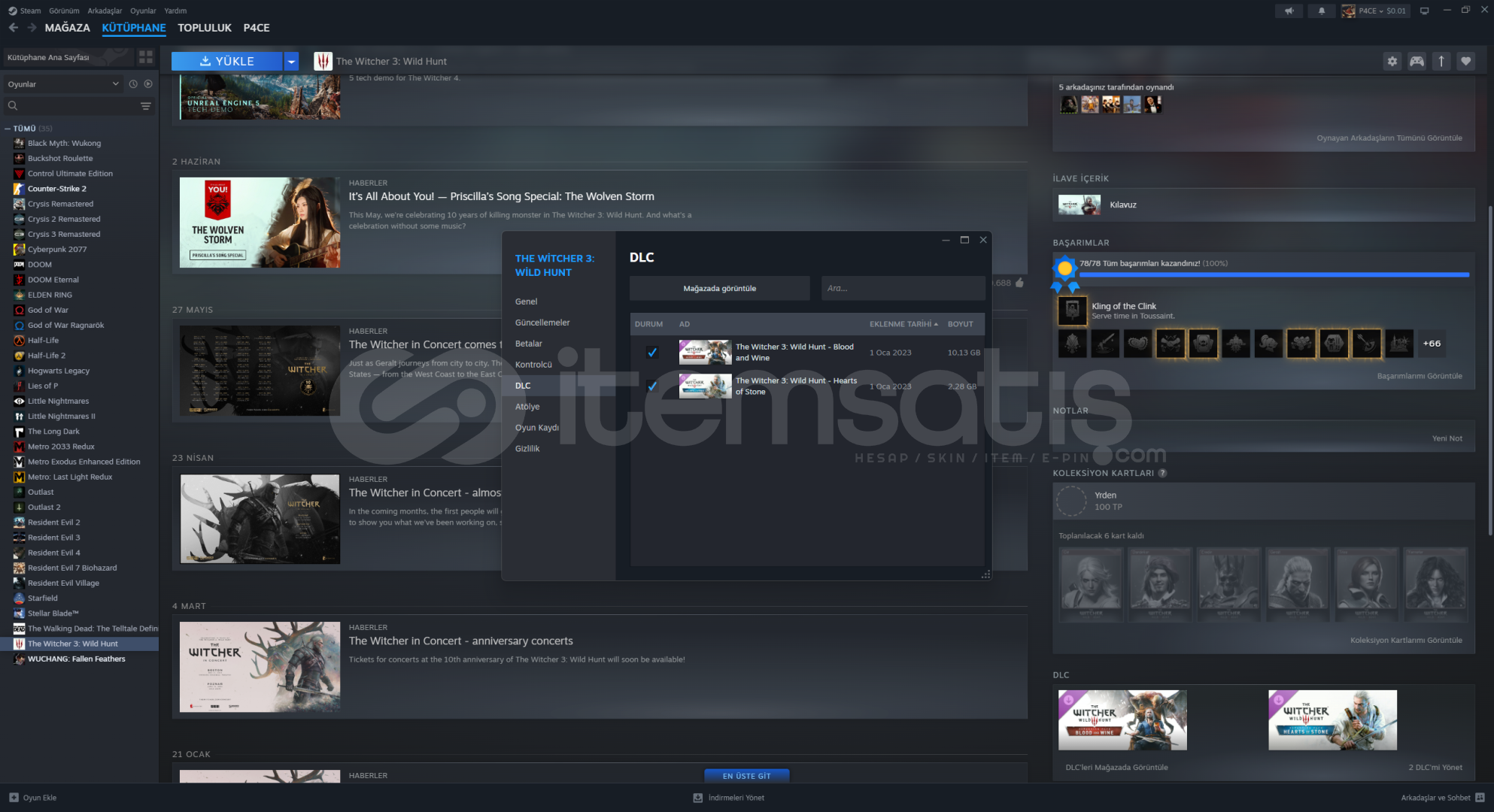This screenshot has height=812, width=1494.
Task: Select Genel in properties dialog
Action: [x=526, y=301]
